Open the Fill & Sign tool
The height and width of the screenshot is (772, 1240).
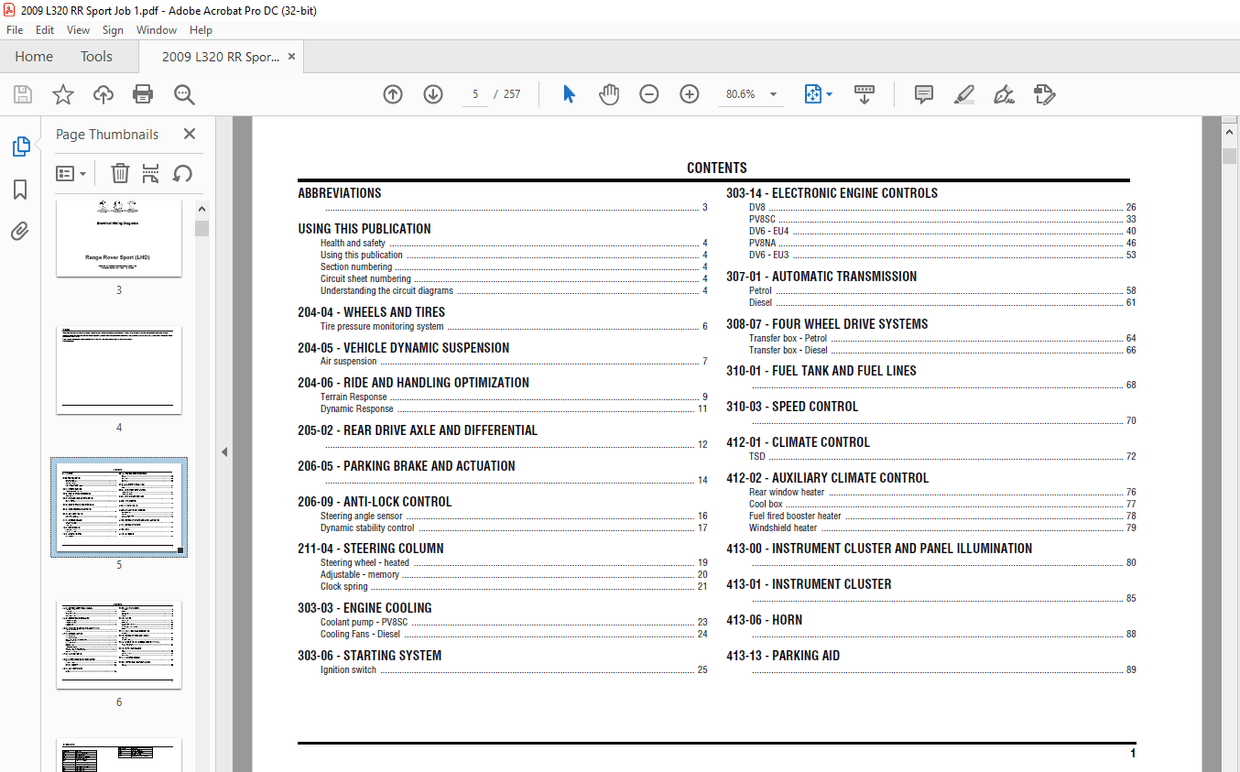1044,93
